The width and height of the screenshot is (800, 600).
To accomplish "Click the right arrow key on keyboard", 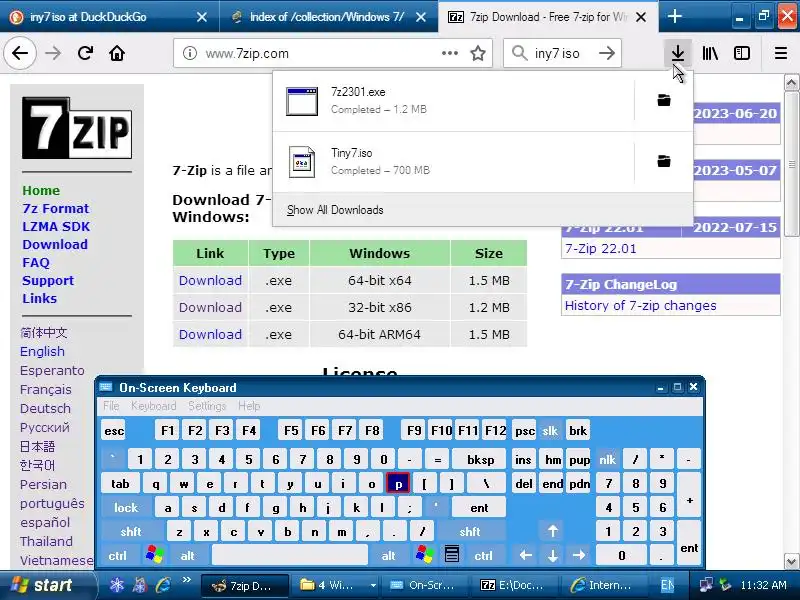I will click(x=579, y=555).
